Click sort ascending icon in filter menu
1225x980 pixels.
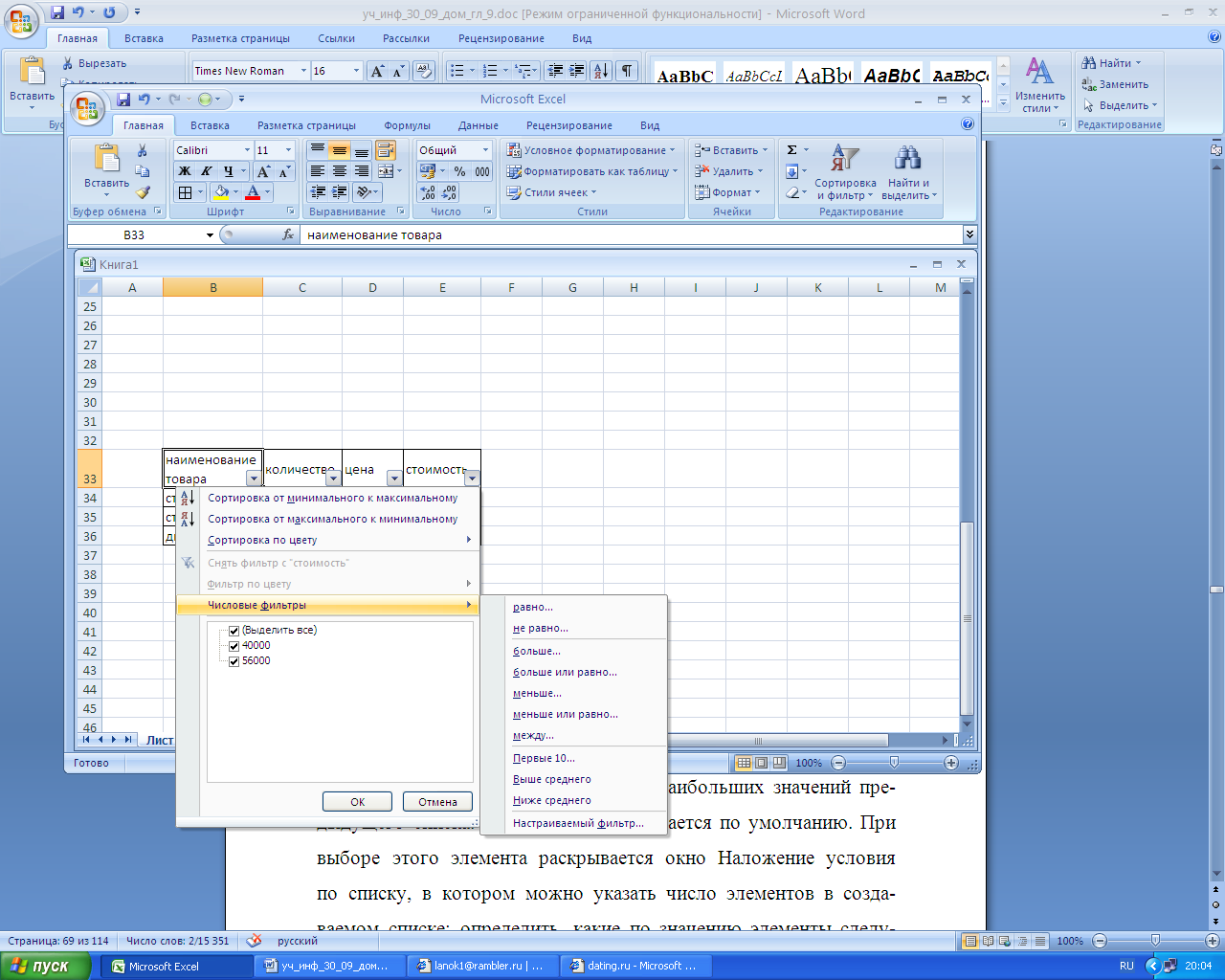point(188,498)
